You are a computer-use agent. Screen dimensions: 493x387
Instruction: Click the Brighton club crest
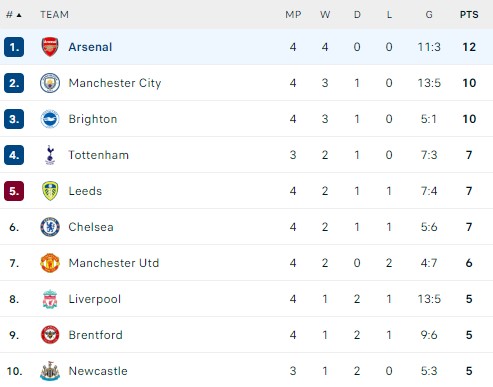(50, 119)
